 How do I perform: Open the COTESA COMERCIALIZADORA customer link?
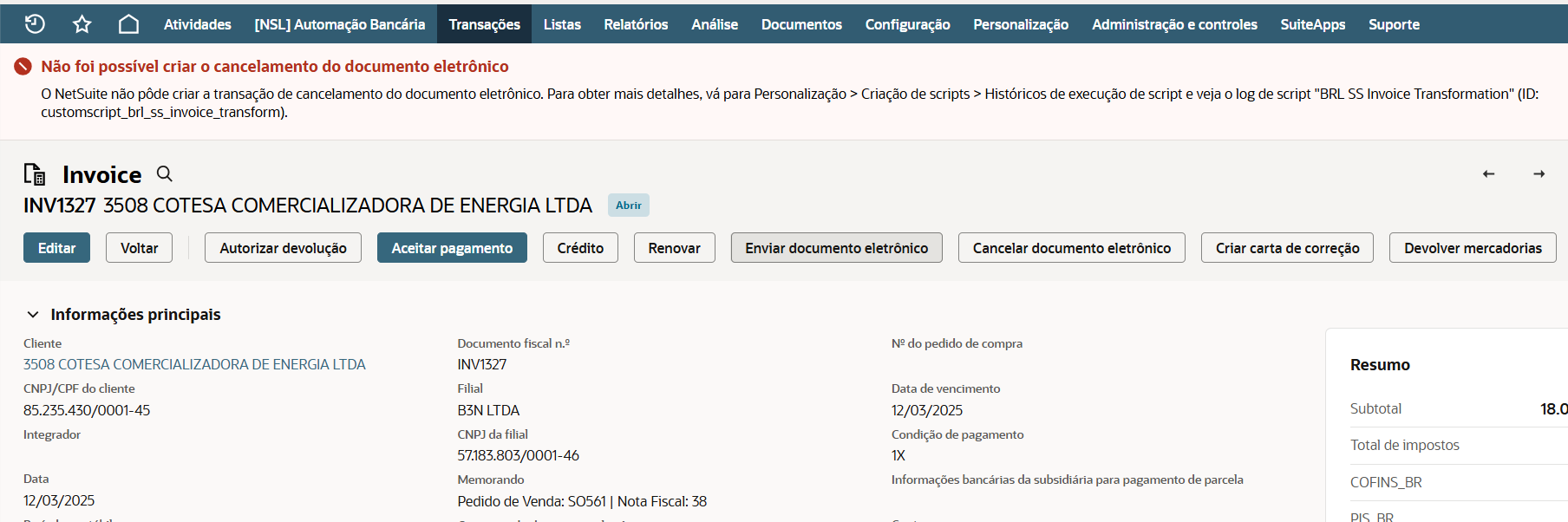pyautogui.click(x=194, y=364)
